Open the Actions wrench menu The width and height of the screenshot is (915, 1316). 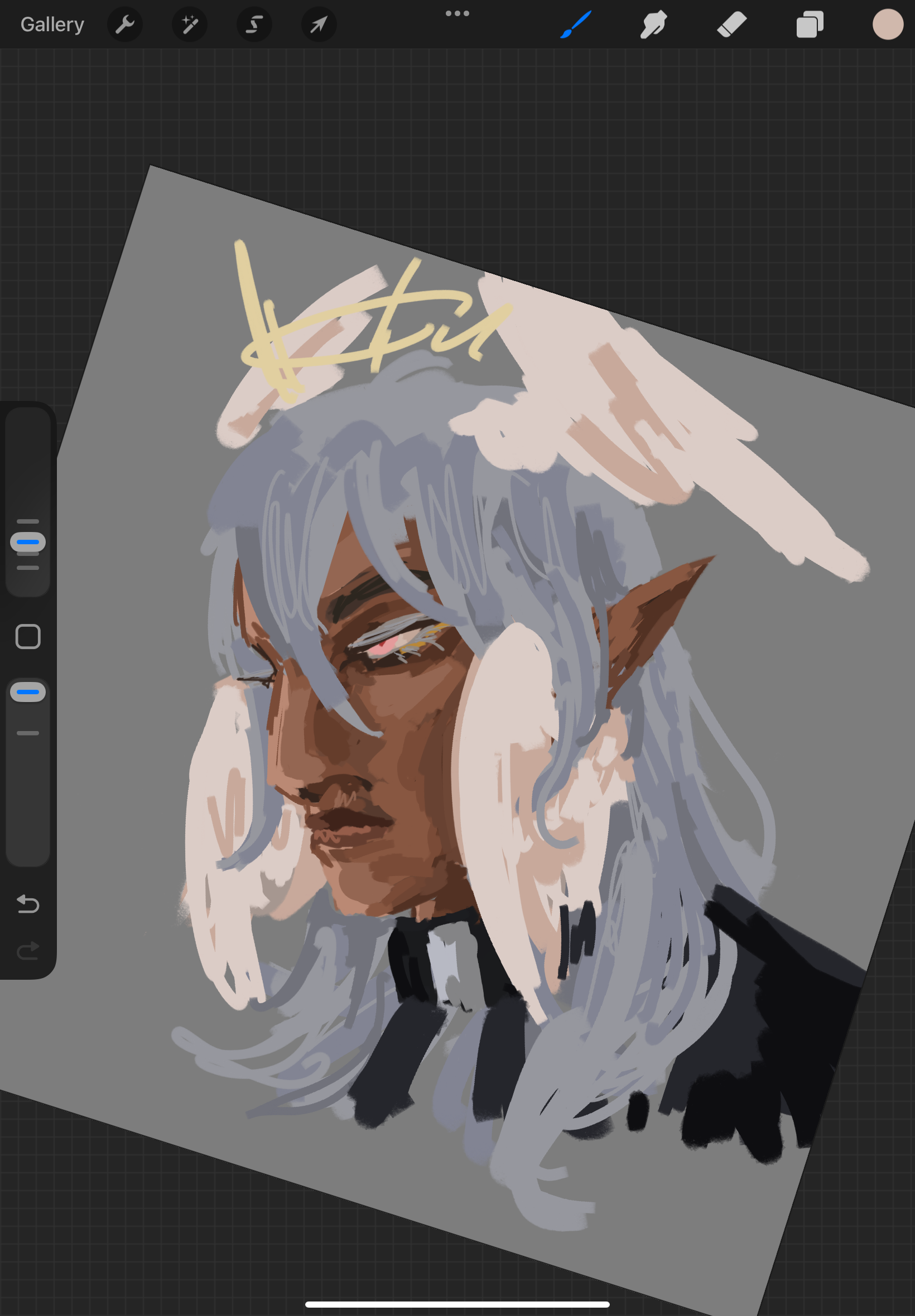point(124,24)
